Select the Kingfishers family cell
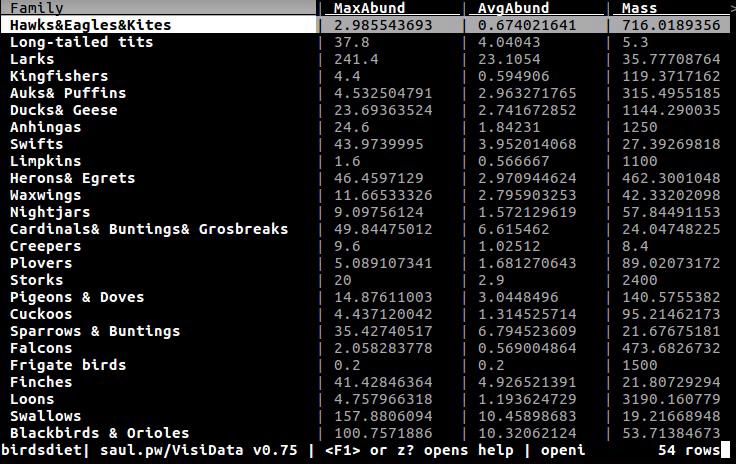736x464 pixels. pos(59,76)
